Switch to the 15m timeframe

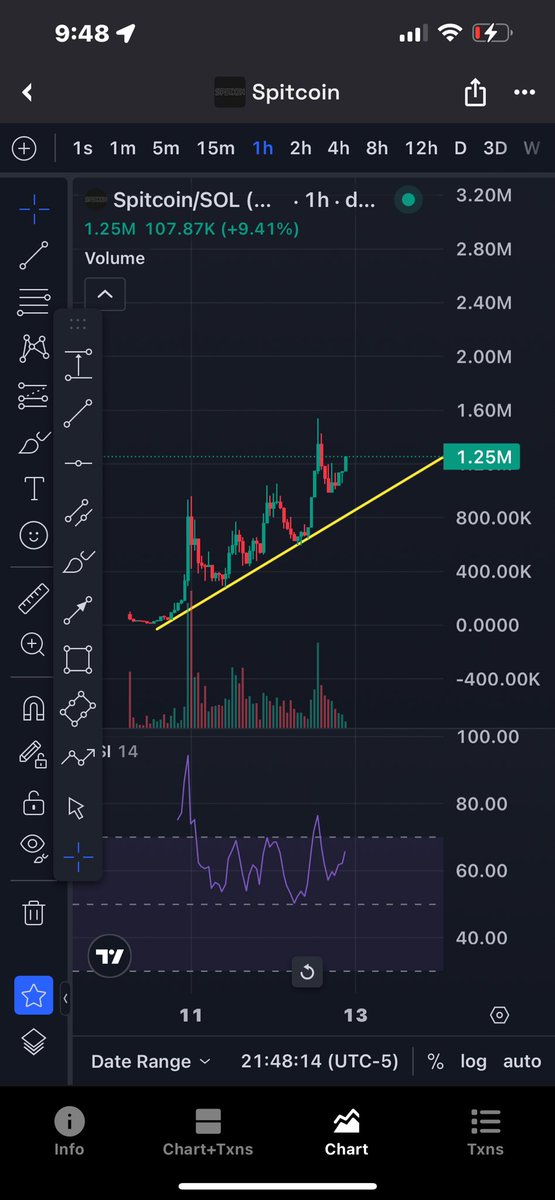(x=215, y=148)
